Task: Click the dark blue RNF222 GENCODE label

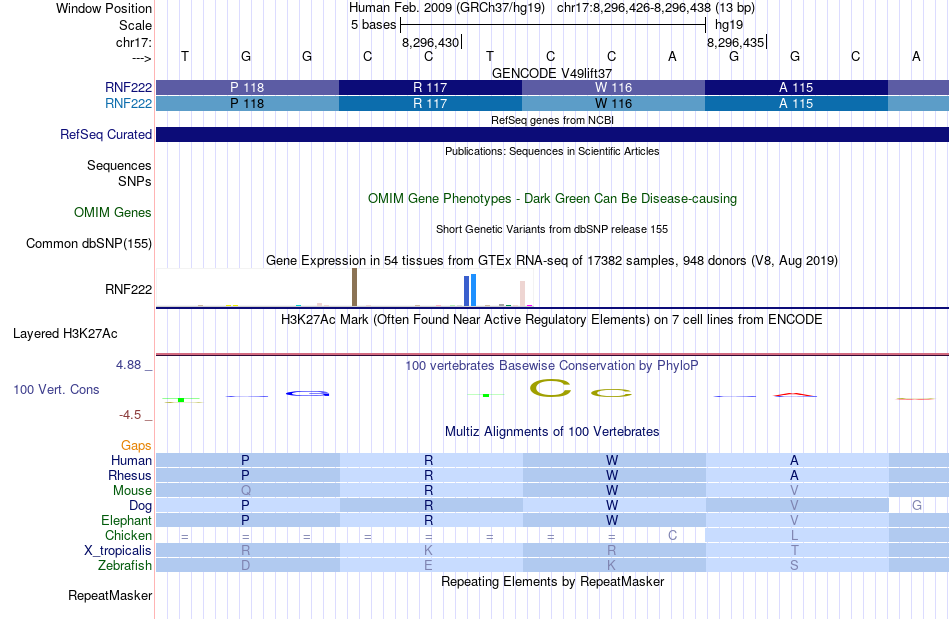Action: point(128,87)
